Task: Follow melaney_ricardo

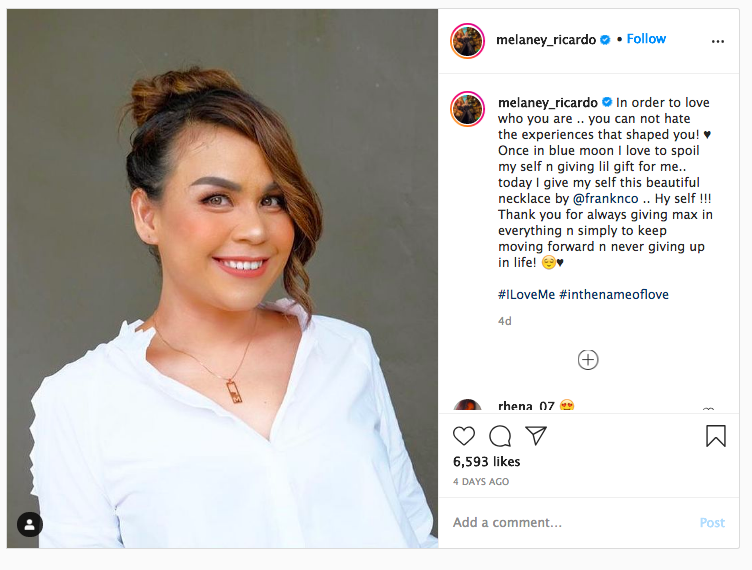Action: tap(646, 39)
